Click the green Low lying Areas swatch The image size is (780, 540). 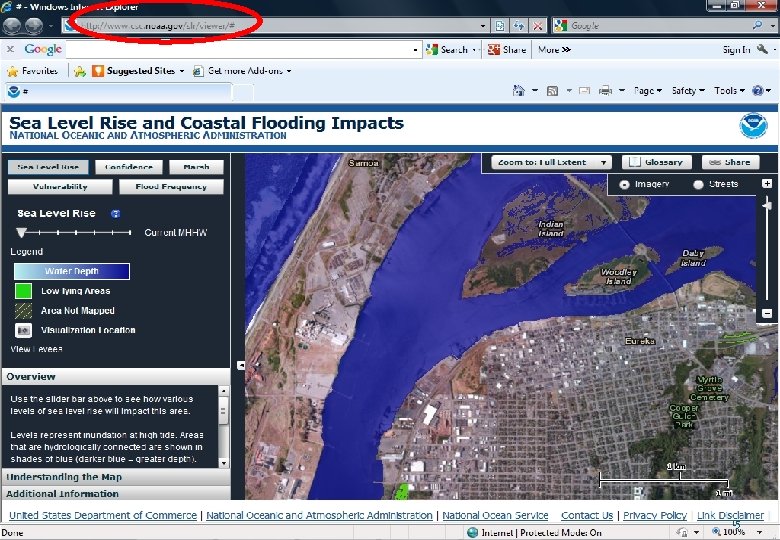click(x=23, y=291)
